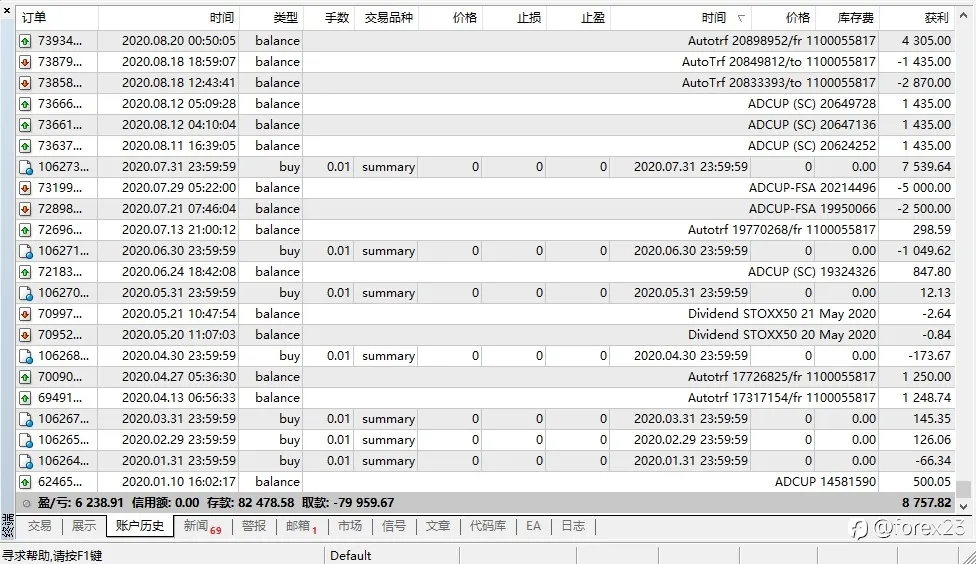Click the summary row status circle icon
The image size is (976, 564).
click(26, 504)
